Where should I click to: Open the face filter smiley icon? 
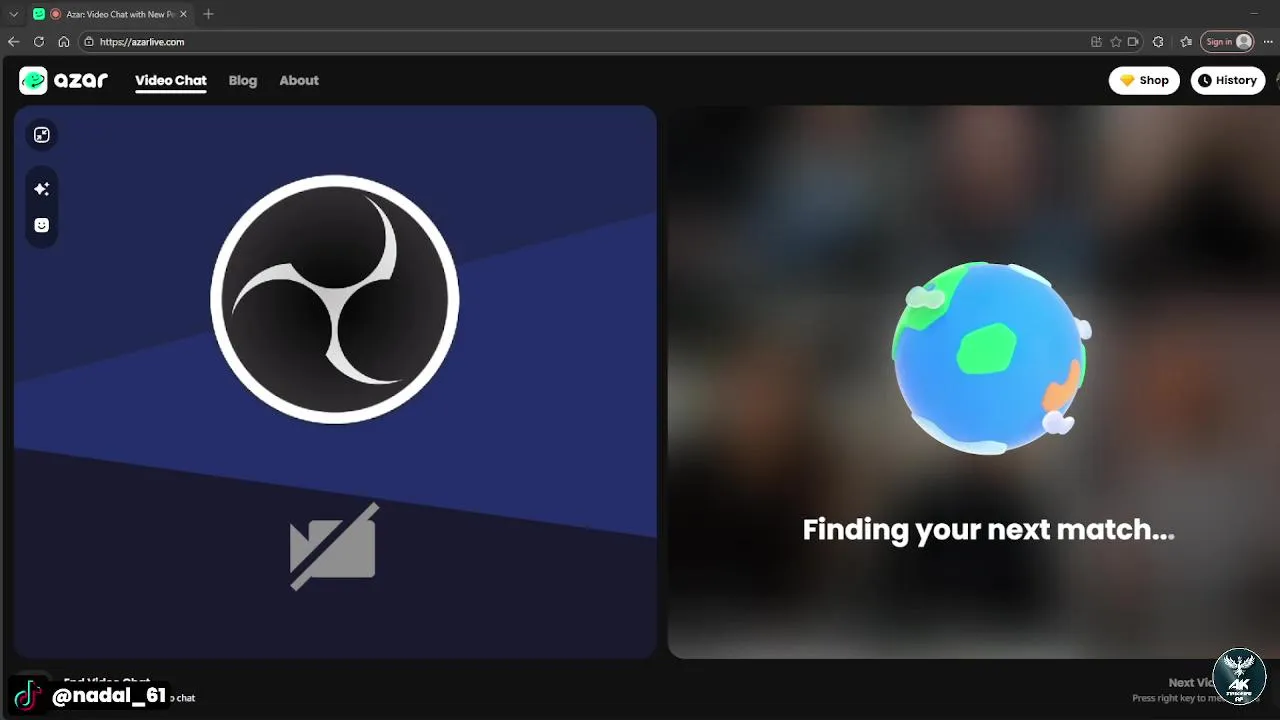(x=42, y=226)
